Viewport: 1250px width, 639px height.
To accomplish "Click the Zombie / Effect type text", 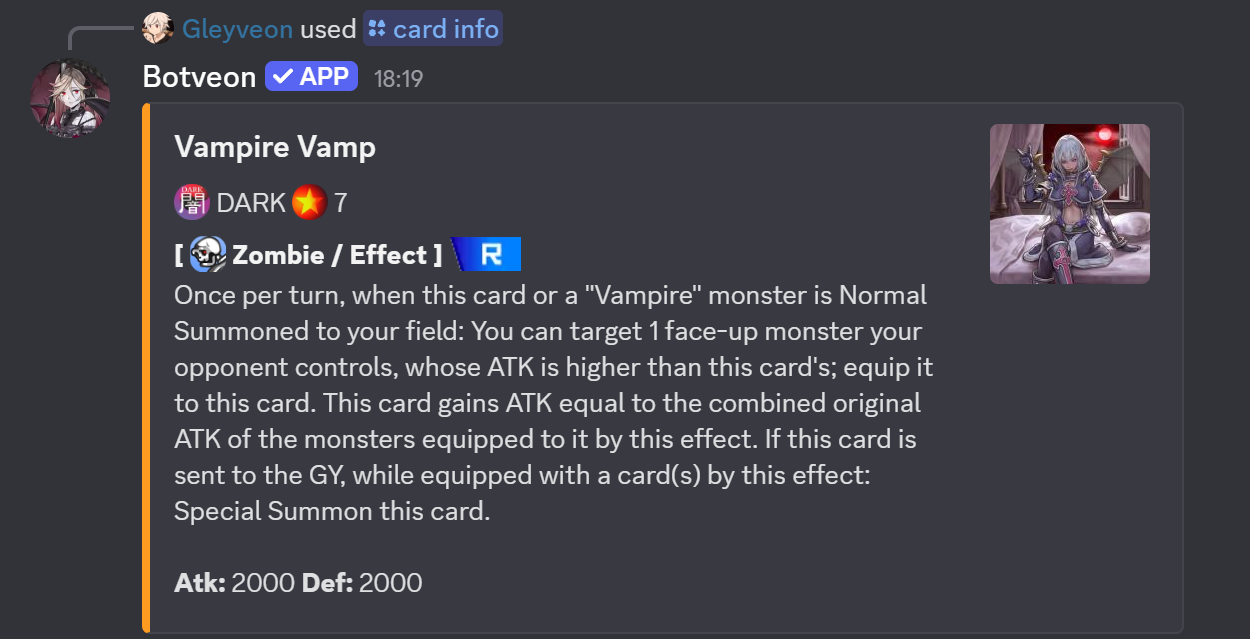I will (x=337, y=255).
